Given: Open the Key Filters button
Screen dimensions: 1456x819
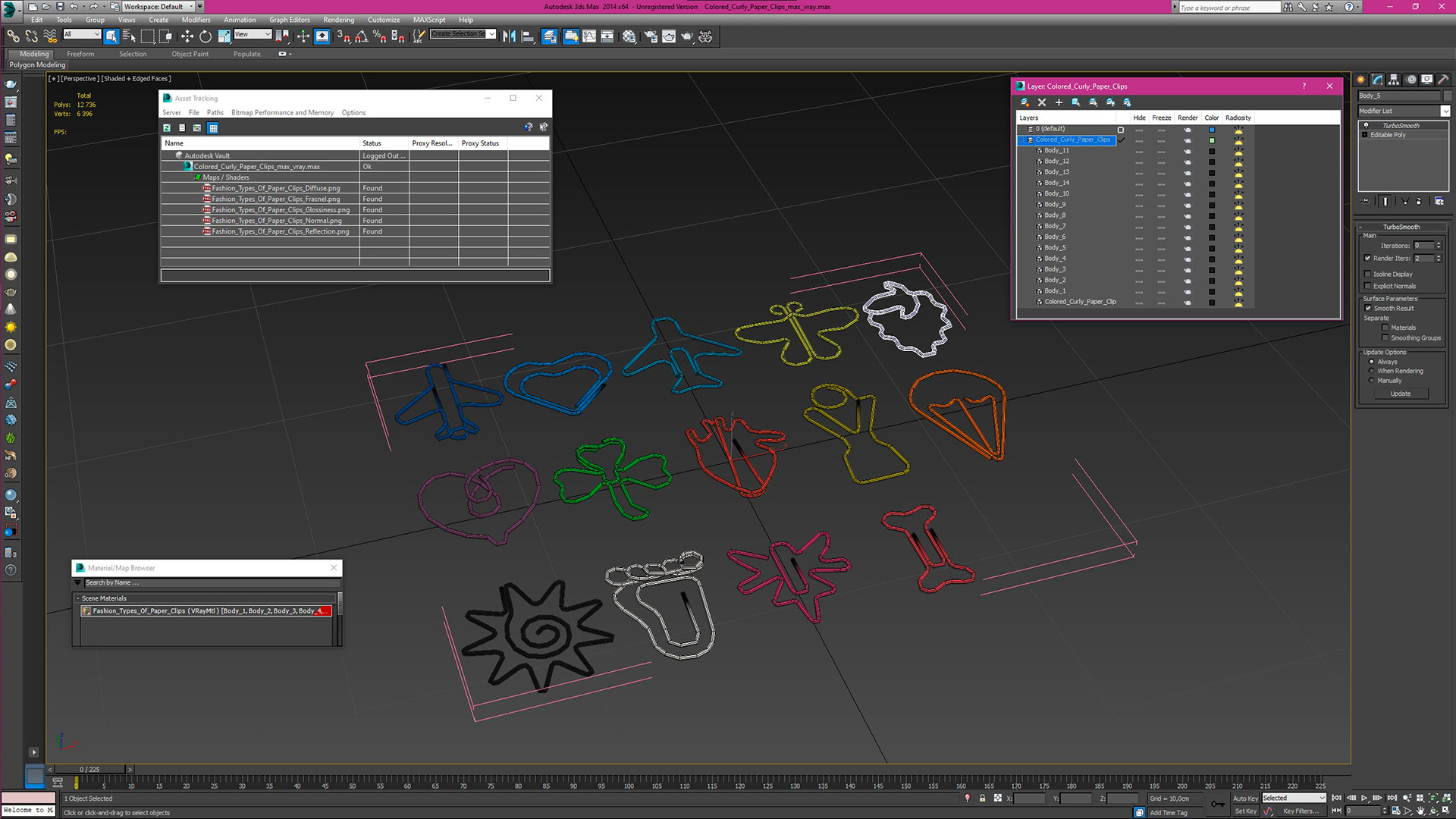Looking at the screenshot, I should click(1301, 811).
